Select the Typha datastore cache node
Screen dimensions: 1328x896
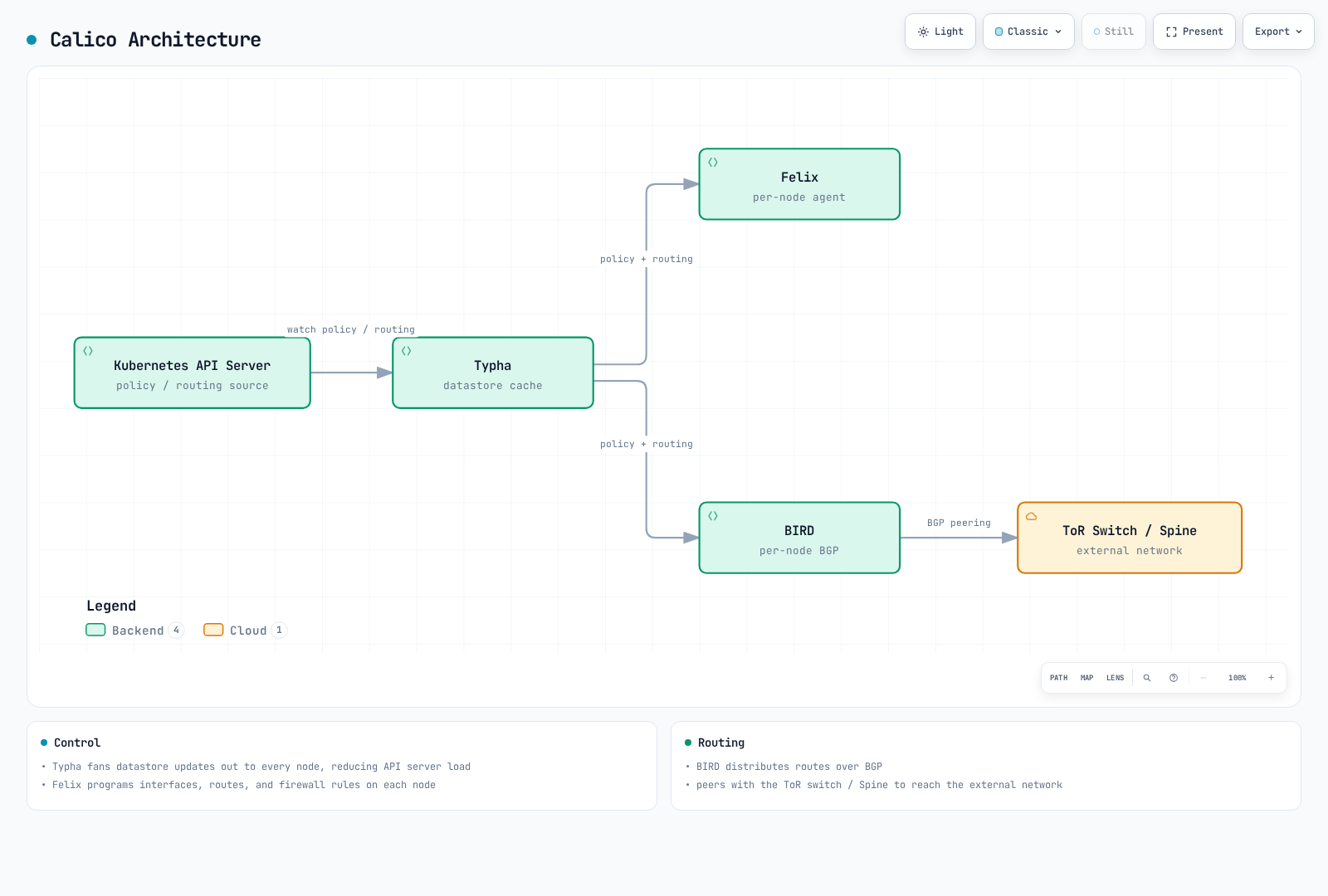tap(493, 373)
